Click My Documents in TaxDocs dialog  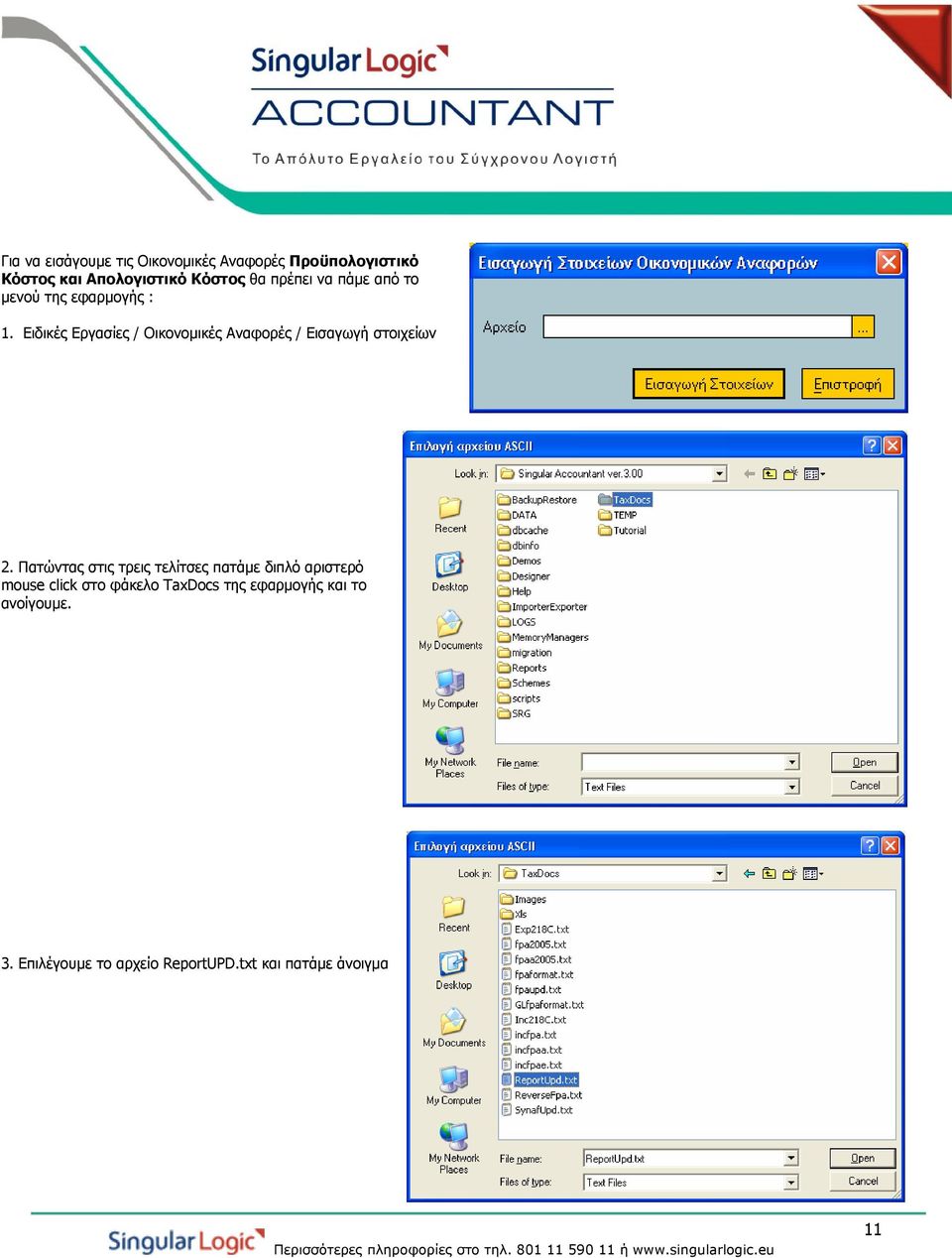click(x=454, y=1029)
